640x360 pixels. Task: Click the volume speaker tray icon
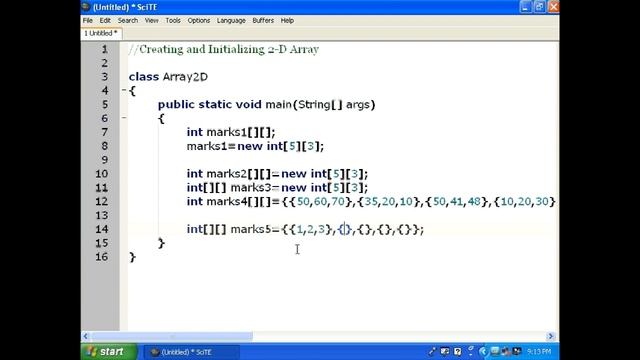coord(506,351)
